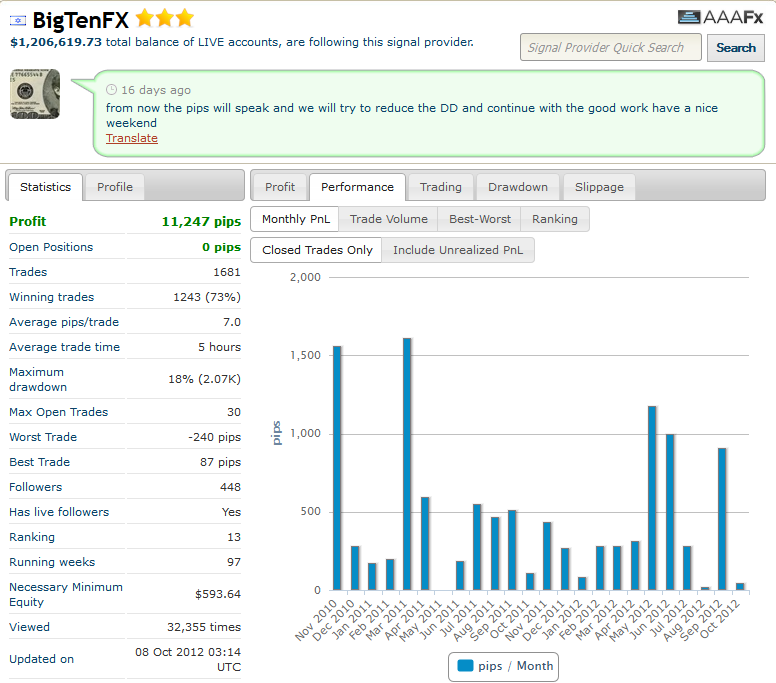
Task: Click the Worst Trade -240 pips value
Action: [214, 437]
